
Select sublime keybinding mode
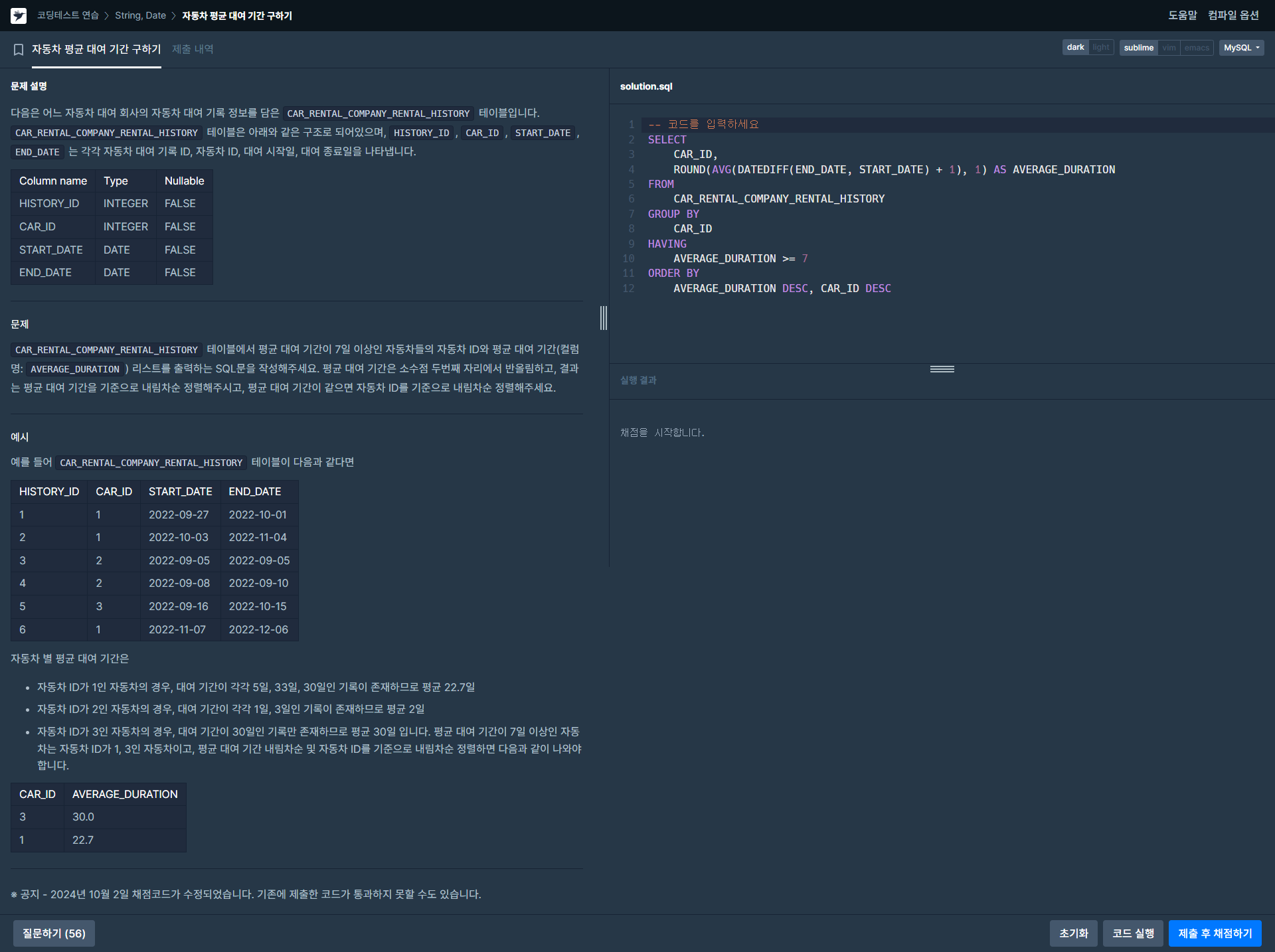pyautogui.click(x=1138, y=48)
